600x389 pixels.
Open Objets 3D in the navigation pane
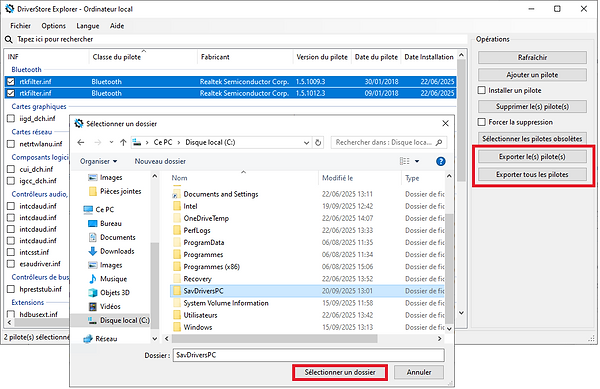coord(114,293)
